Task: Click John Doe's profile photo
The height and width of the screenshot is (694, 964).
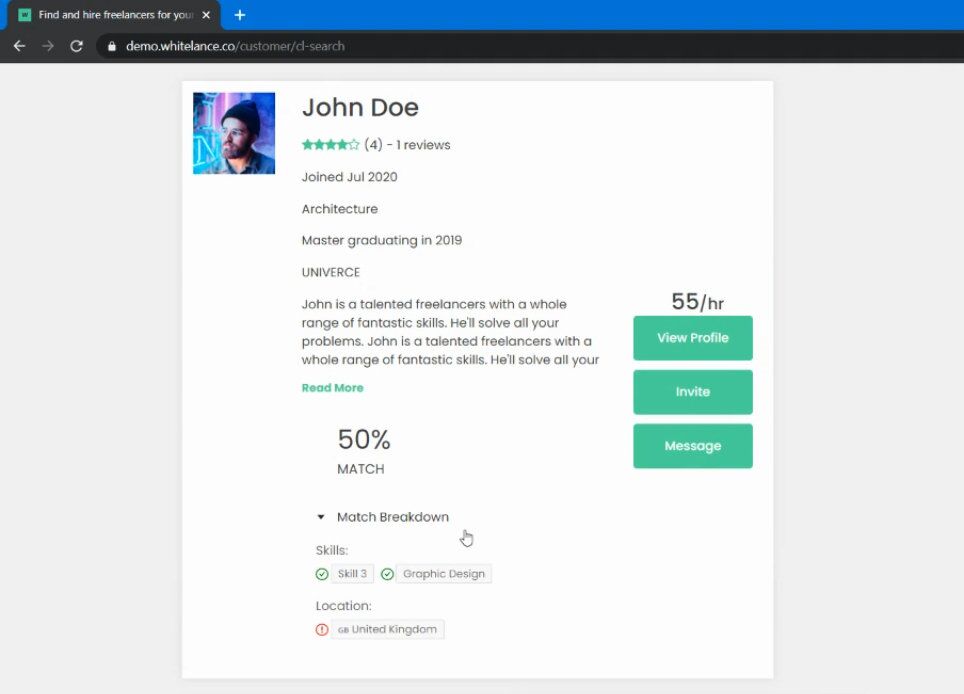Action: 234,133
